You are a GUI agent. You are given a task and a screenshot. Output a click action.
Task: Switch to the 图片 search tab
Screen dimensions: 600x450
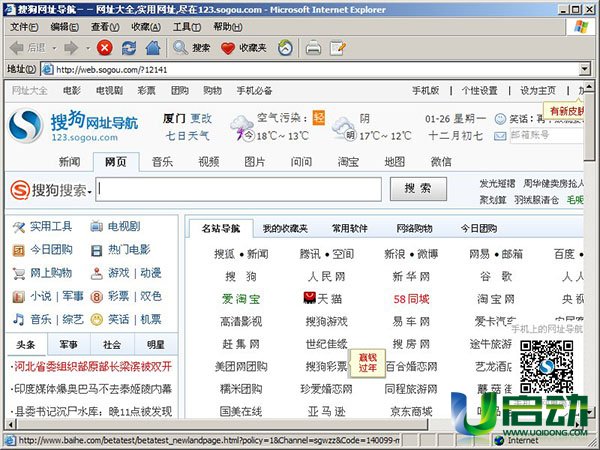255,162
